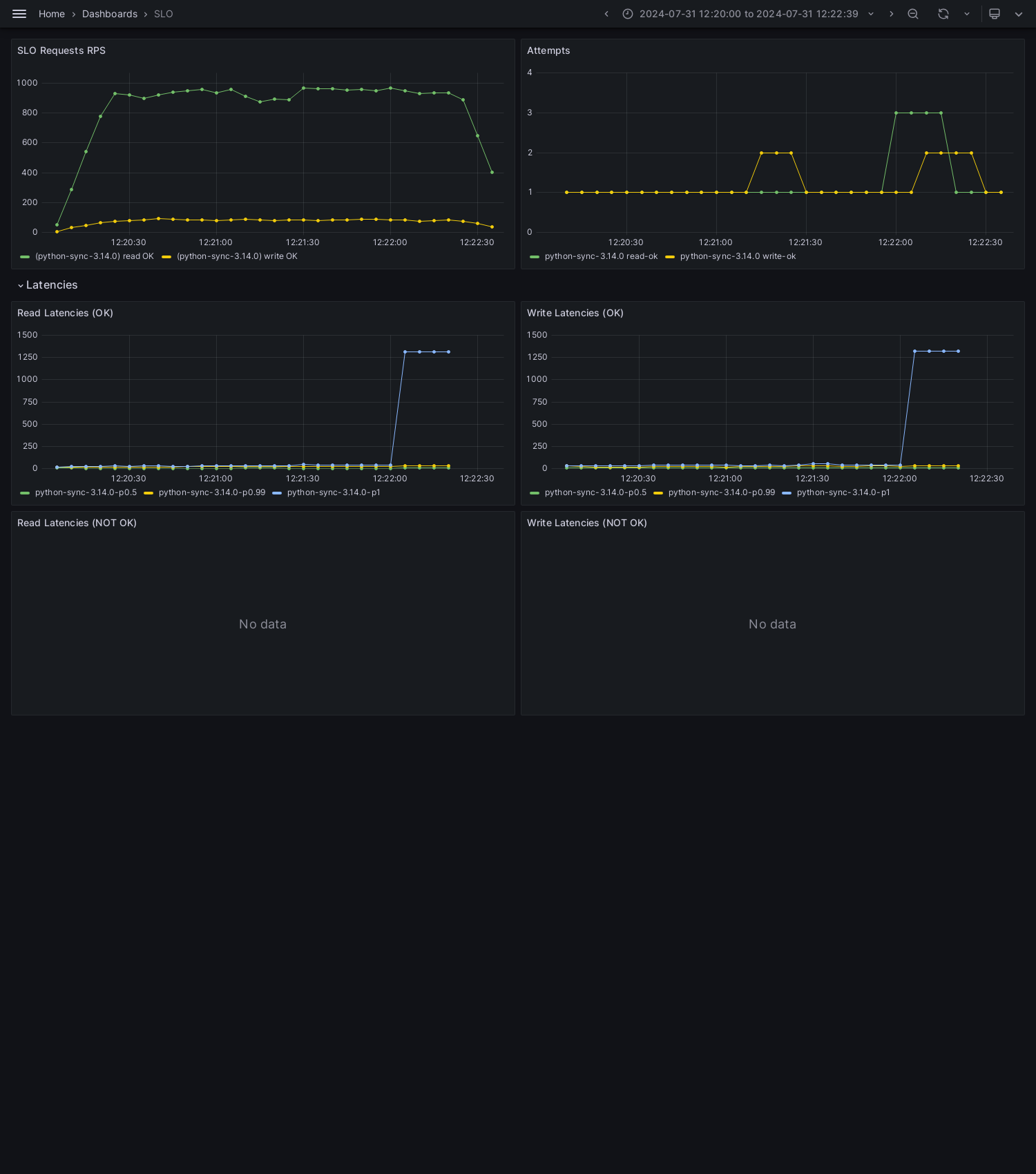Screen dimensions: 1036x1174
Task: Open refresh interval dropdown
Action: [x=967, y=14]
